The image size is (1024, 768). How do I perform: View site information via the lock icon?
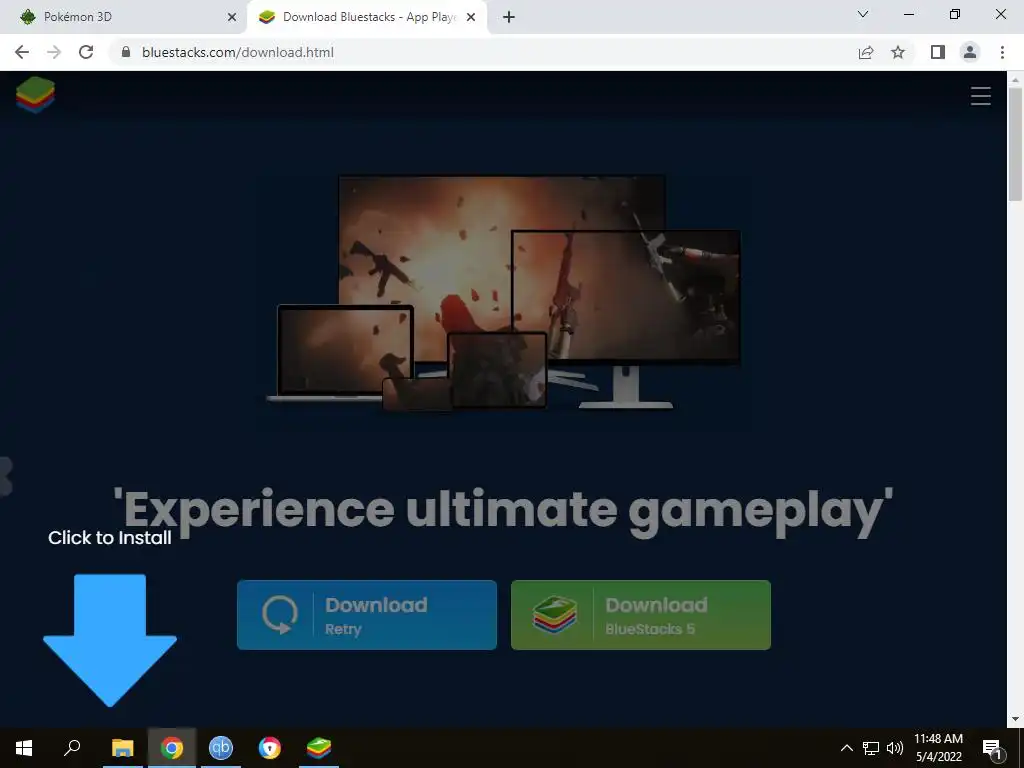pos(125,52)
